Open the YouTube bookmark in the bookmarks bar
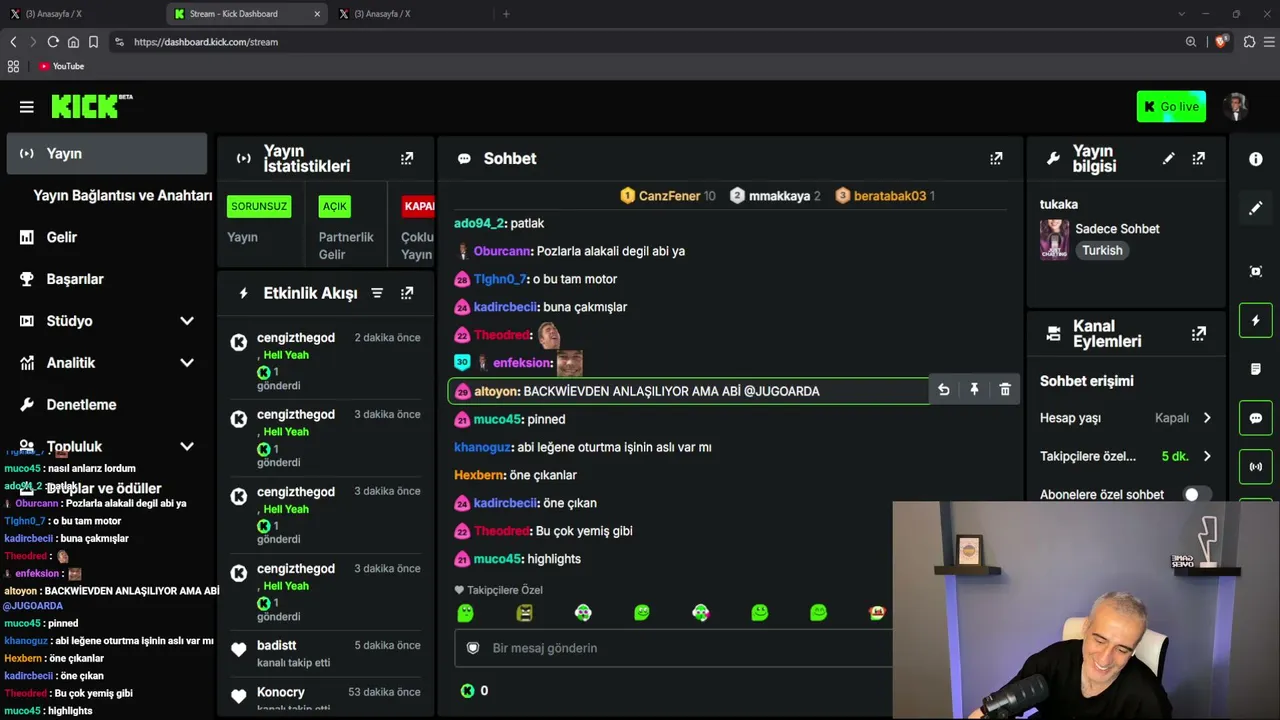This screenshot has width=1280, height=720. (61, 66)
